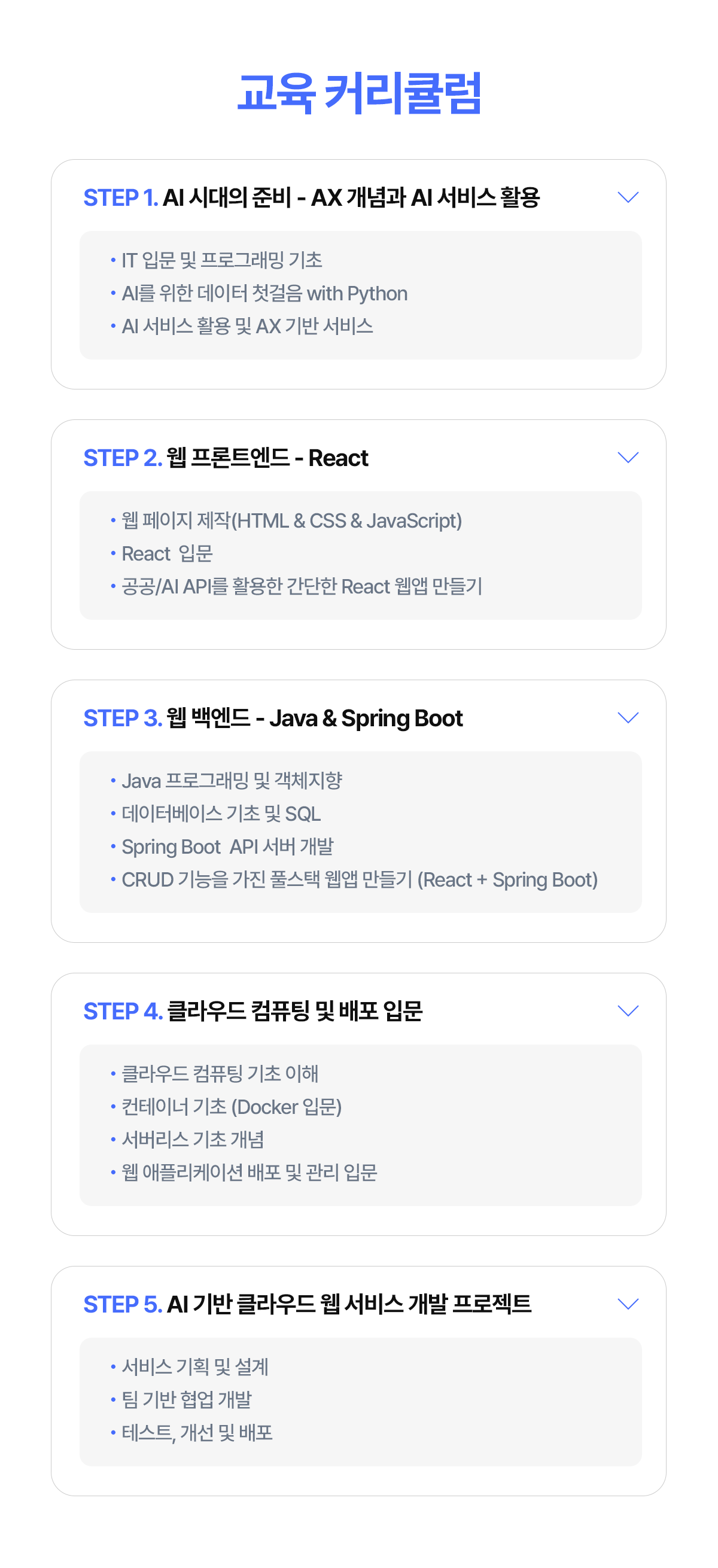The height and width of the screenshot is (1568, 718).
Task: Click the 컨테이너 기초 (Docker 입문) item
Action: point(232,1107)
